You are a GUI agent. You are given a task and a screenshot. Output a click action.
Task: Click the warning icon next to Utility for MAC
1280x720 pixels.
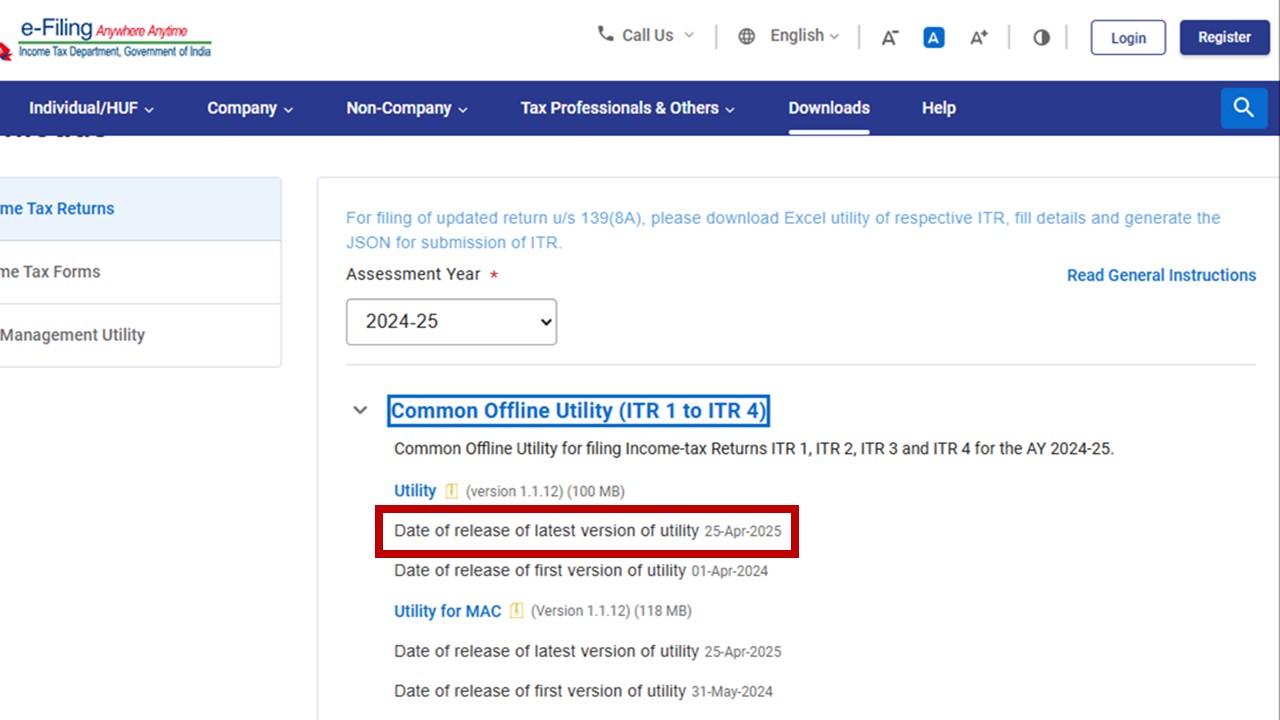coord(516,610)
